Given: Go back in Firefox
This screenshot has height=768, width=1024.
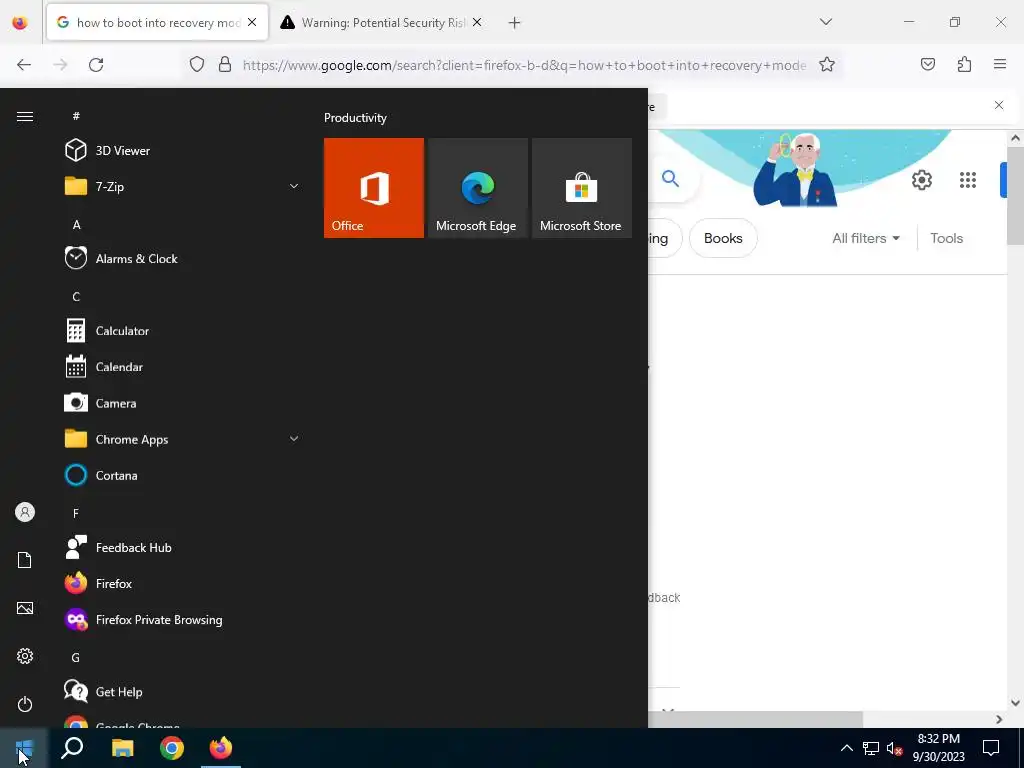Looking at the screenshot, I should pos(24,65).
